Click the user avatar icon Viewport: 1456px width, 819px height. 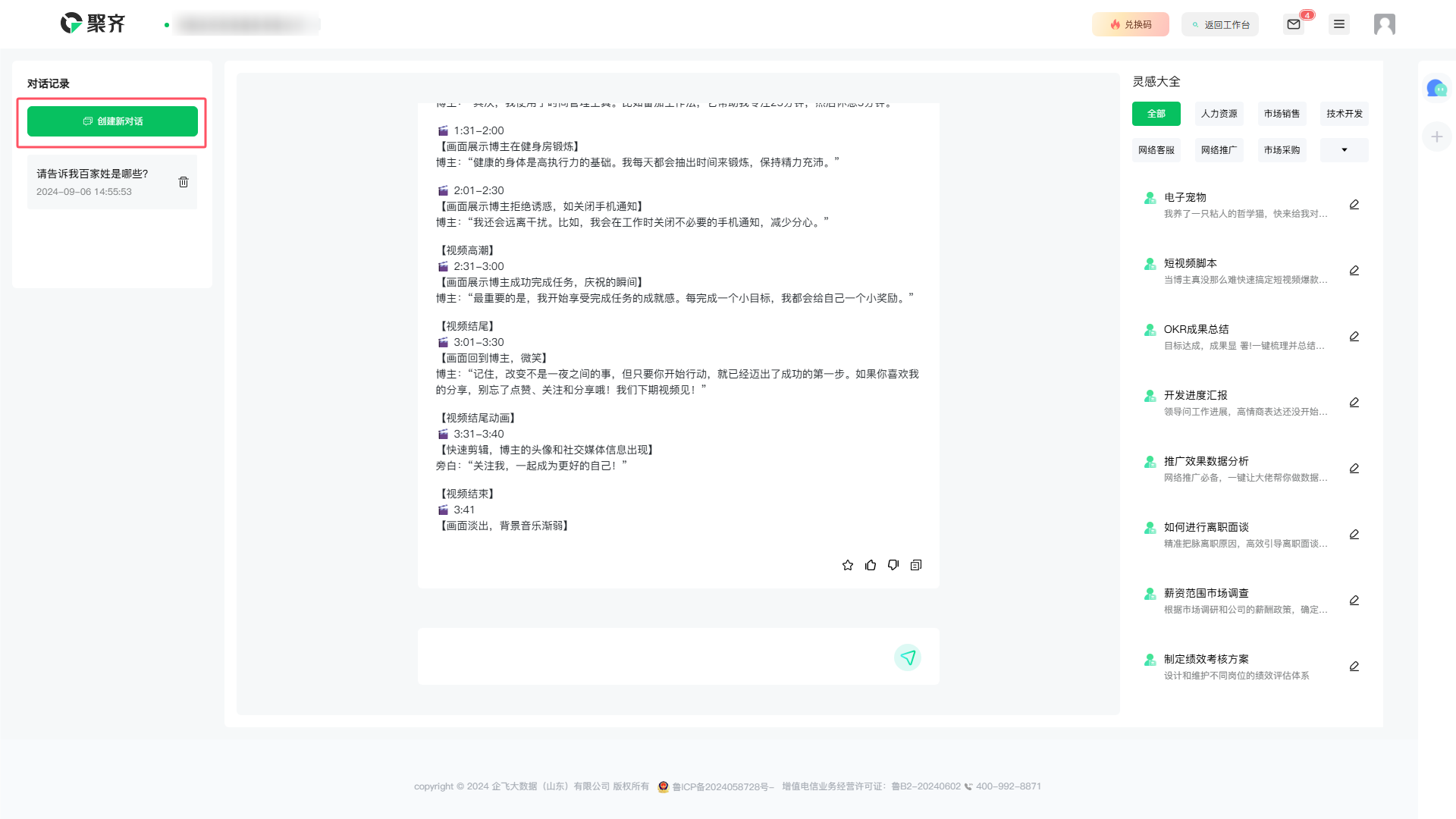point(1385,24)
